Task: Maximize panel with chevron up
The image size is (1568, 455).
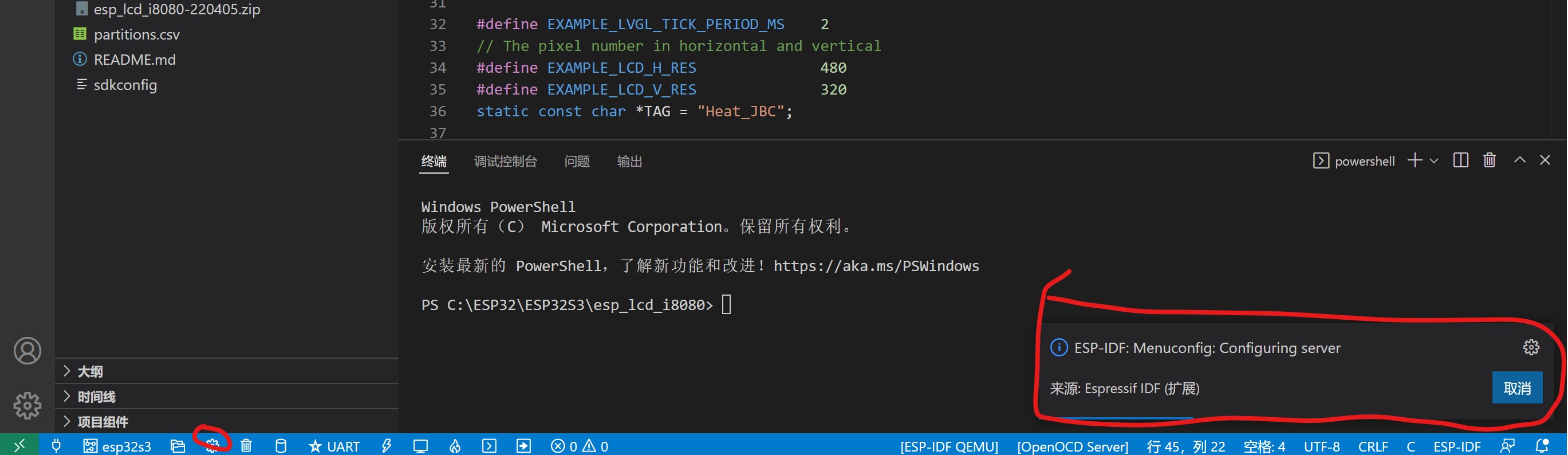Action: [1519, 159]
